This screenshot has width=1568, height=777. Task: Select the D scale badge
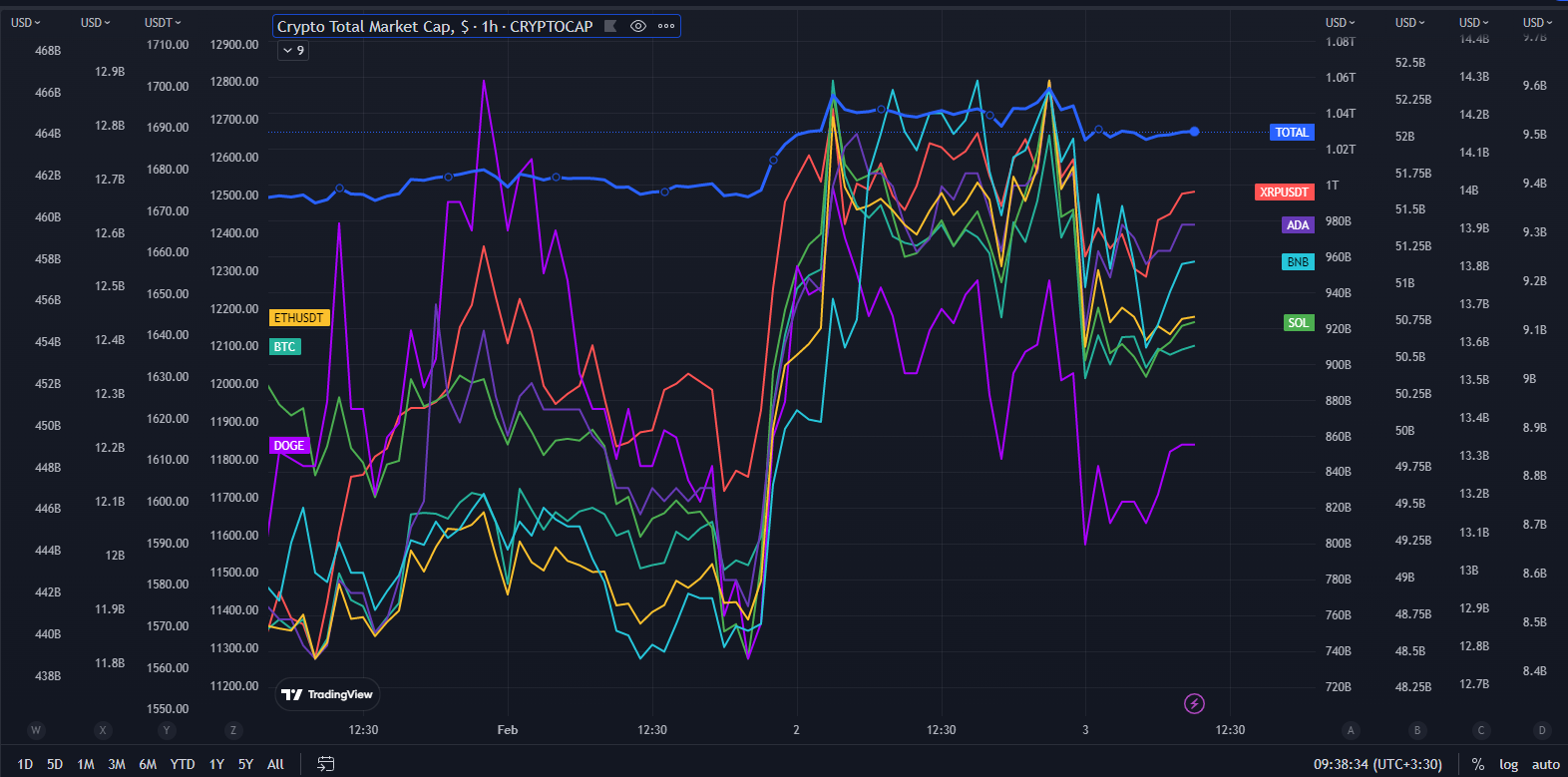(x=1542, y=730)
